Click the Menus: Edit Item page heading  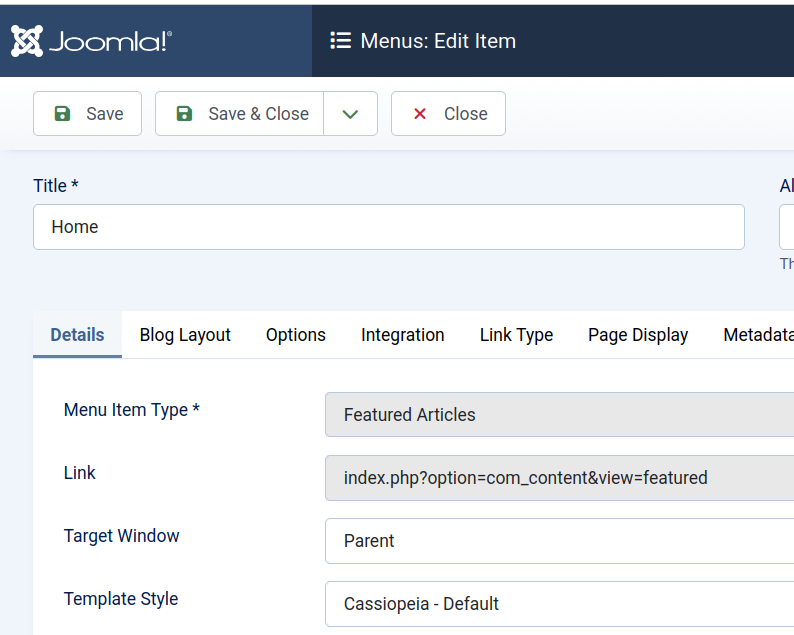tap(438, 41)
